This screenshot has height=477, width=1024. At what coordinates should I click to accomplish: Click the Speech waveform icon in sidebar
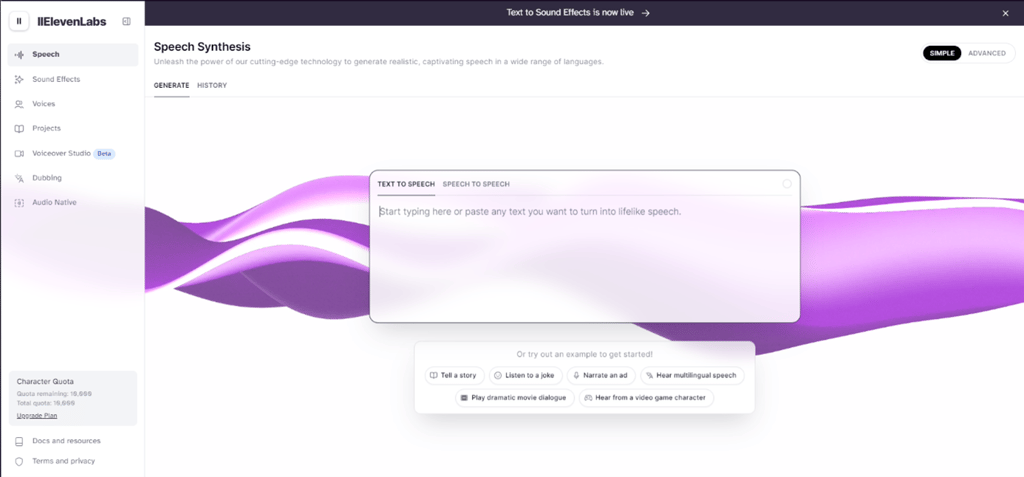(19, 55)
